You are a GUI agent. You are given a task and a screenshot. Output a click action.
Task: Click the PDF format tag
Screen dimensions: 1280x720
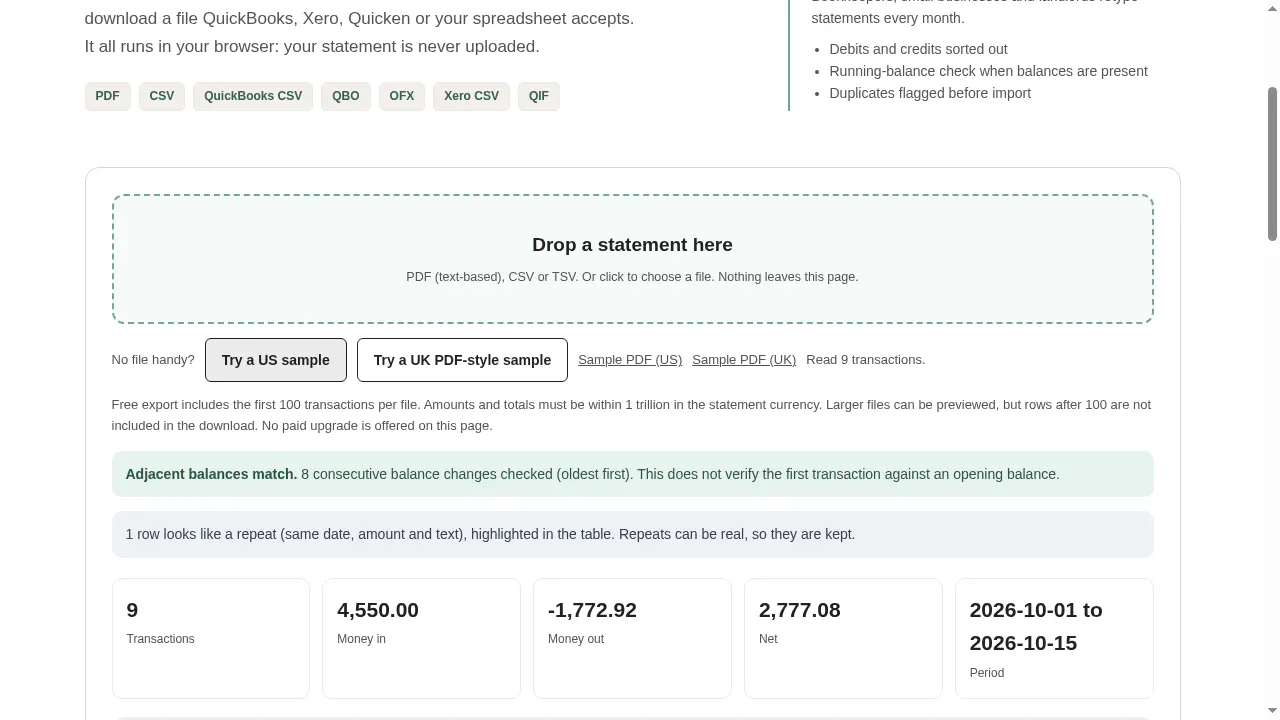pyautogui.click(x=107, y=96)
